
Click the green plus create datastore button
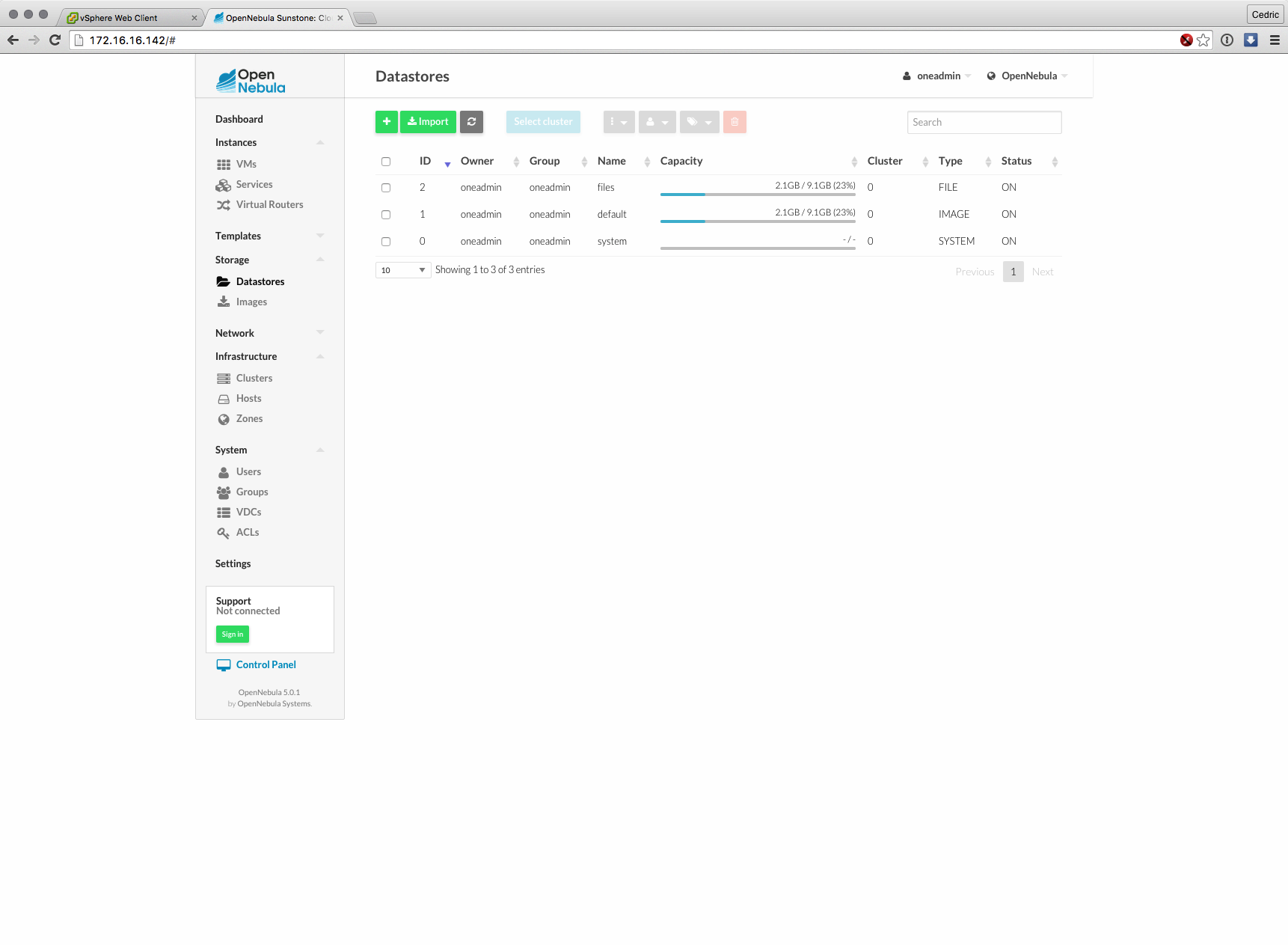386,122
